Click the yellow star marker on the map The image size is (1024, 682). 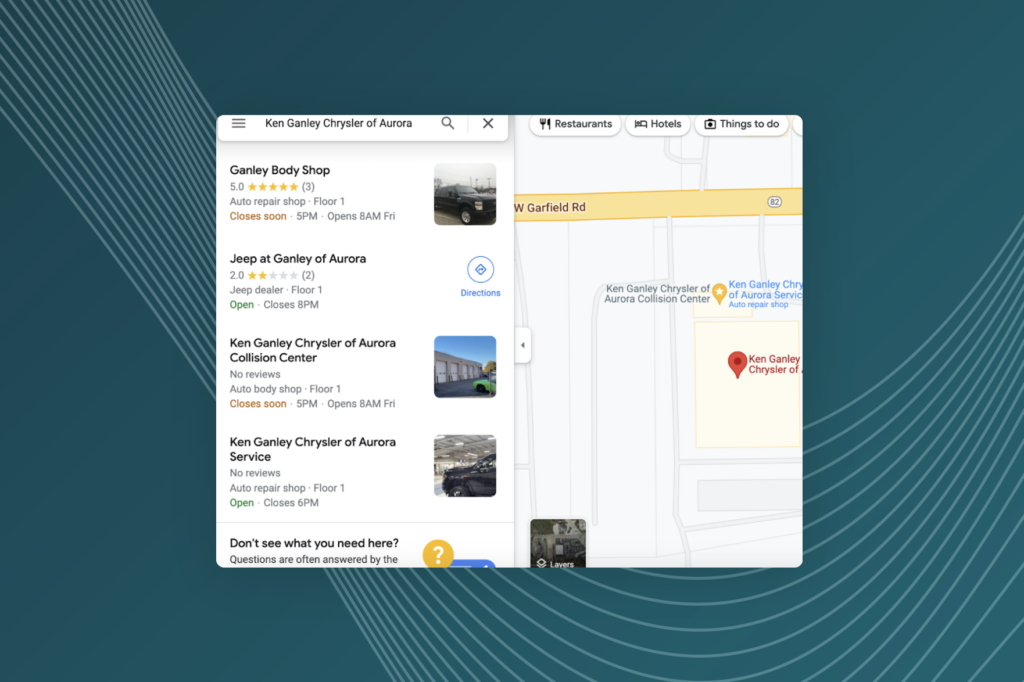(x=718, y=293)
